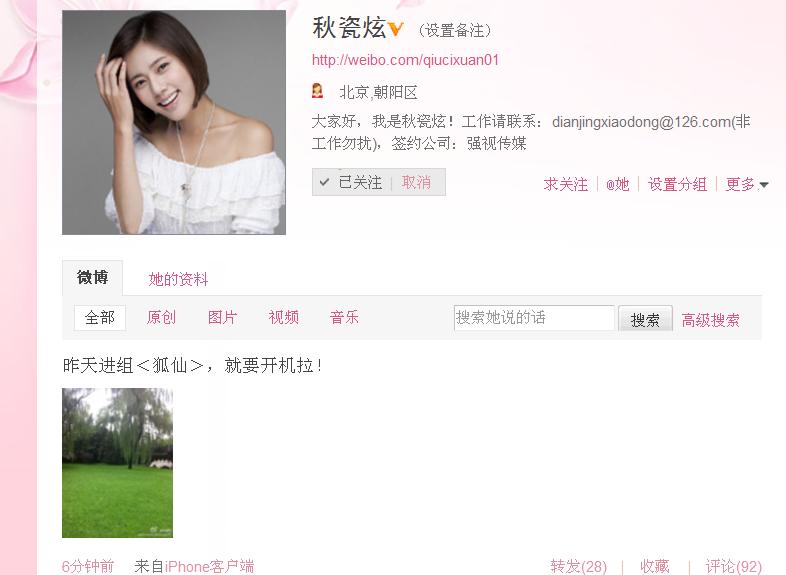Click the 搜索她说的话 search field
This screenshot has height=575, width=786.
pos(534,318)
